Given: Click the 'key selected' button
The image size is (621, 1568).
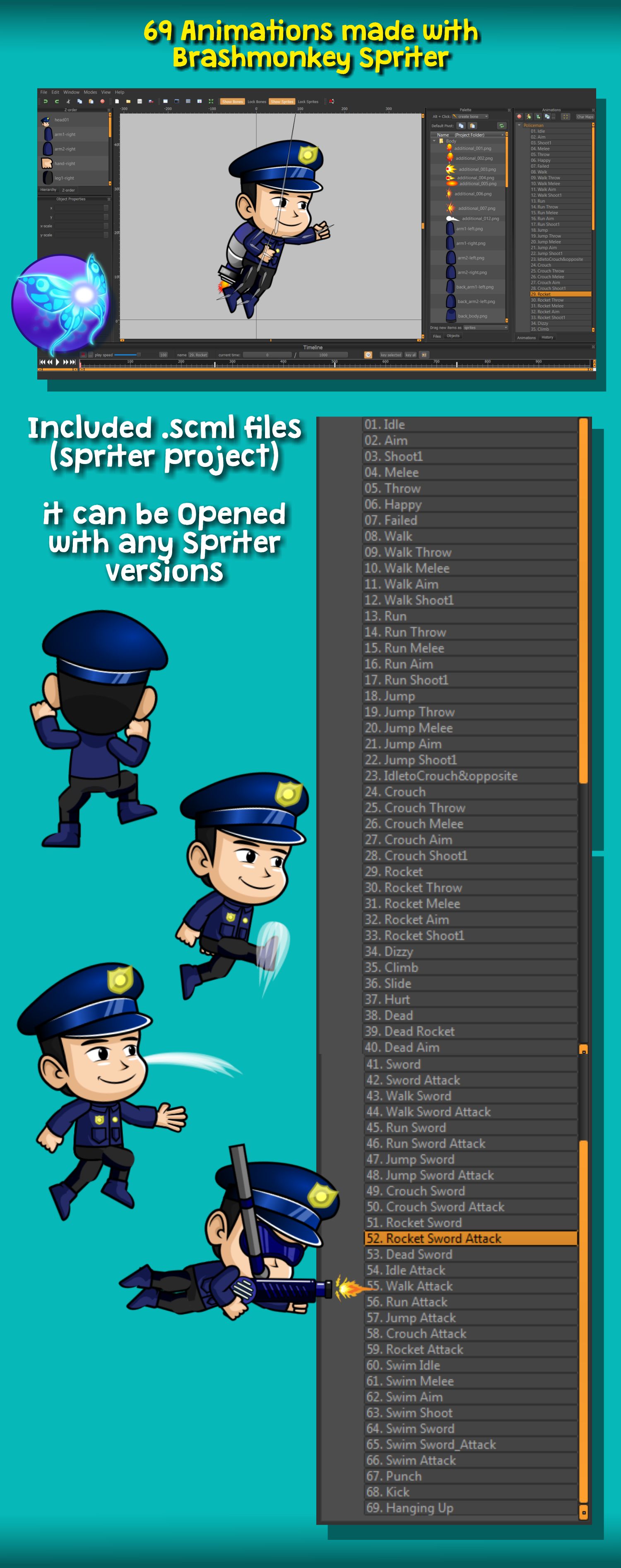Looking at the screenshot, I should (391, 355).
